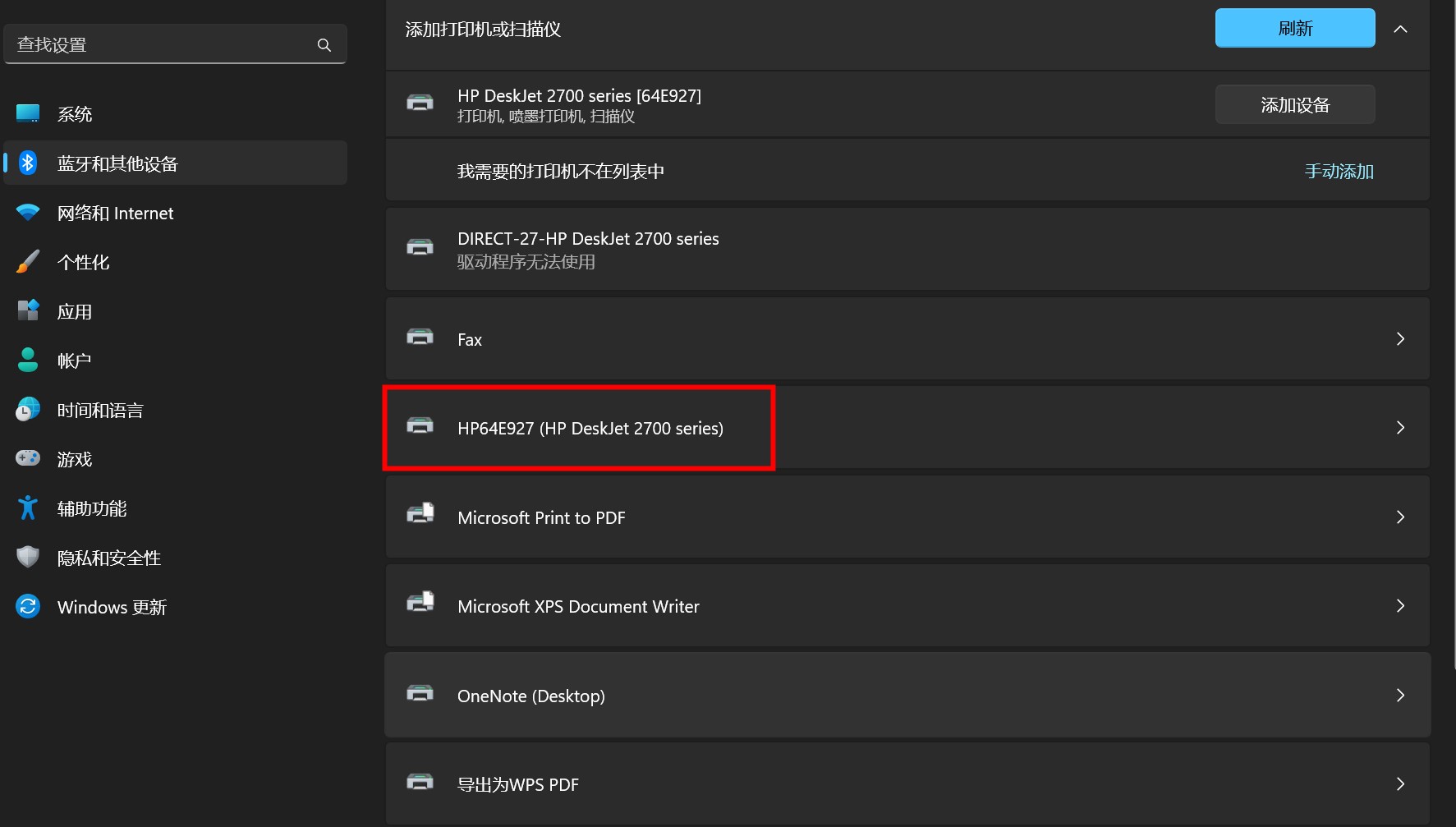Viewport: 1456px width, 827px height.
Task: Open 应用 settings page
Action: 175,310
